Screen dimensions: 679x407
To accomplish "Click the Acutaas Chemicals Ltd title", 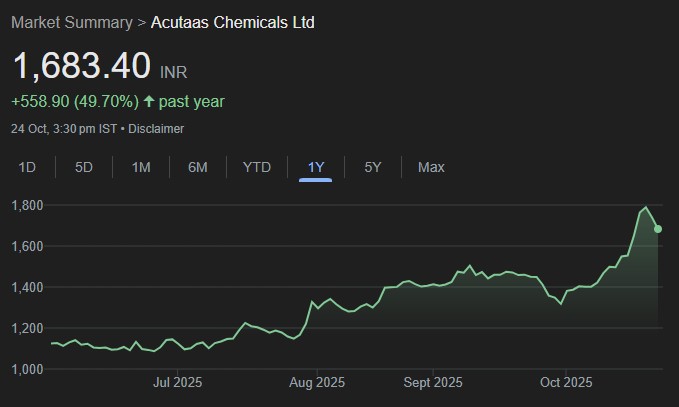I will pyautogui.click(x=232, y=21).
